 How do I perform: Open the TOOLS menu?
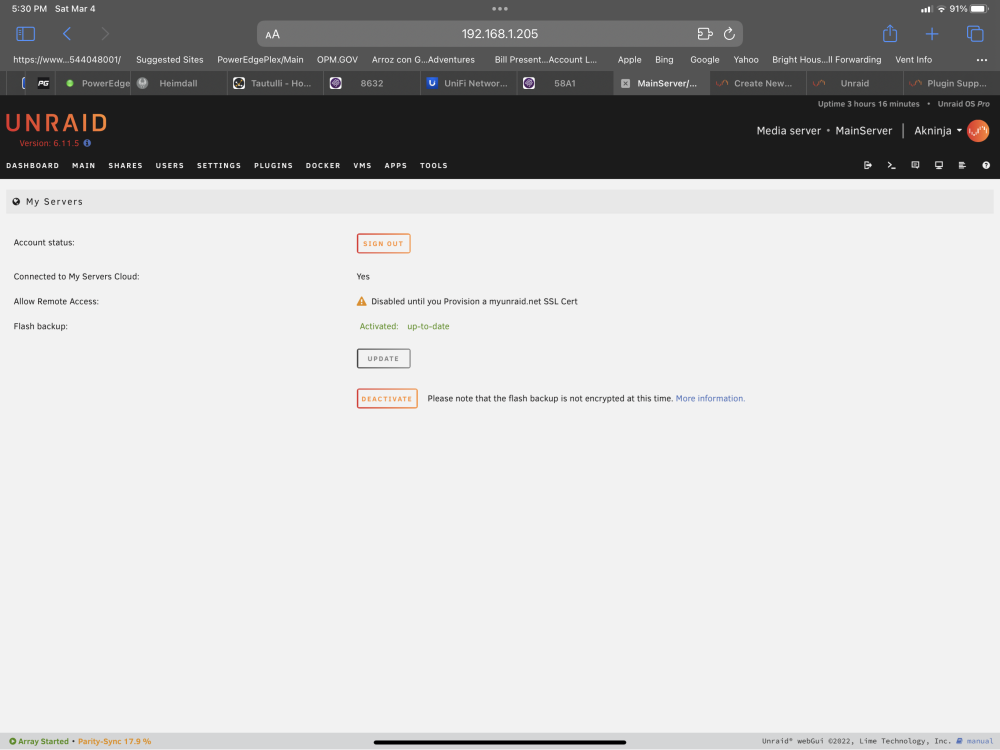coord(434,166)
